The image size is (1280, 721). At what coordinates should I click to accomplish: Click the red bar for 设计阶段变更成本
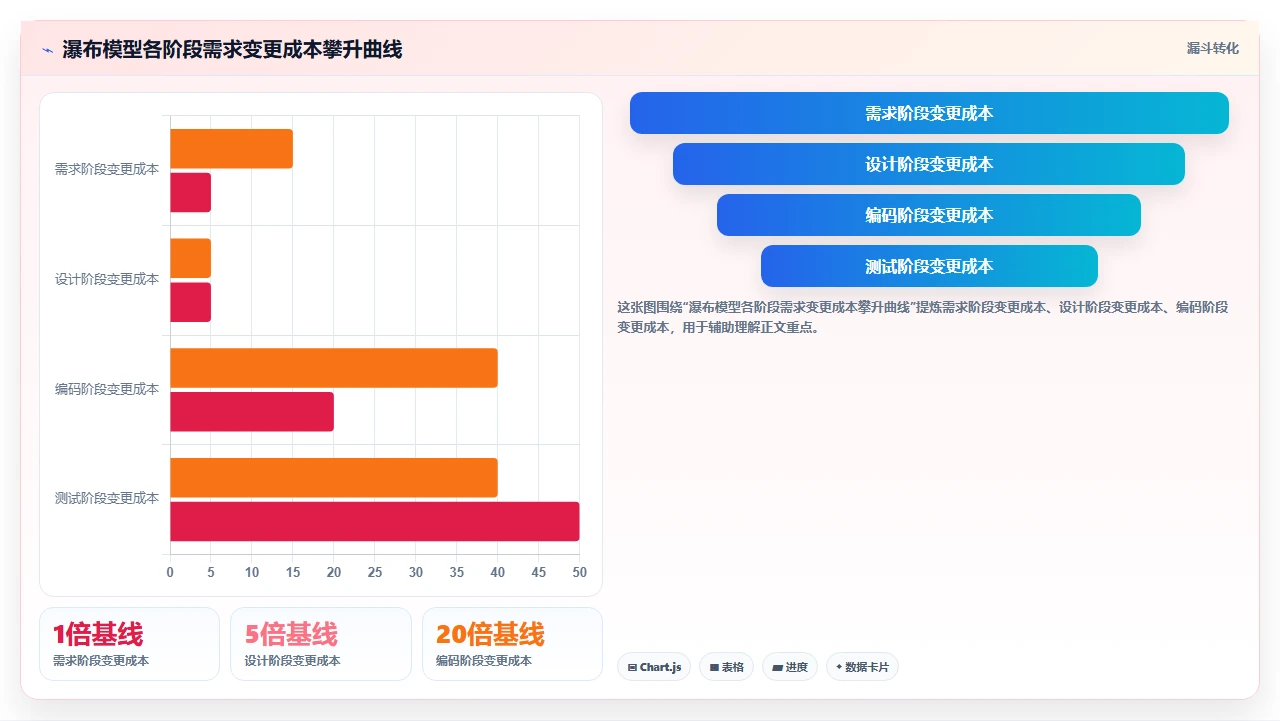190,302
